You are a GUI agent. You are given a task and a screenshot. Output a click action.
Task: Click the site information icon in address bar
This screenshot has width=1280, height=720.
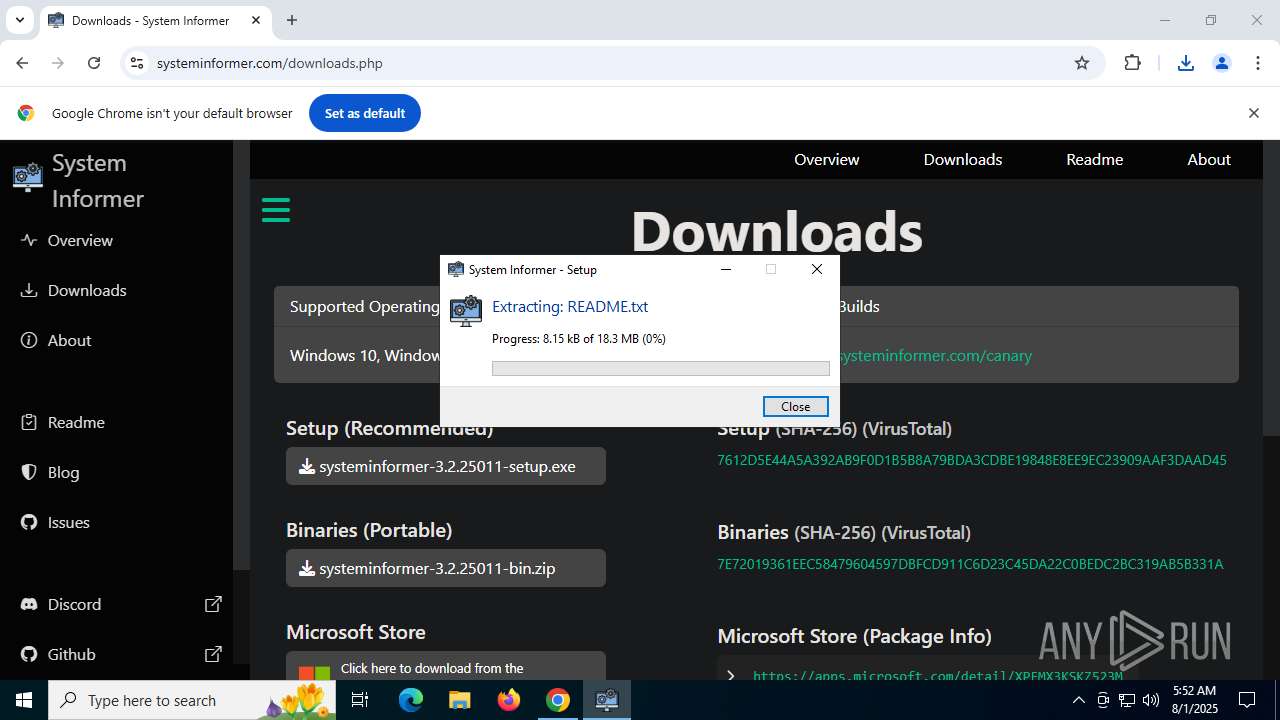[137, 63]
